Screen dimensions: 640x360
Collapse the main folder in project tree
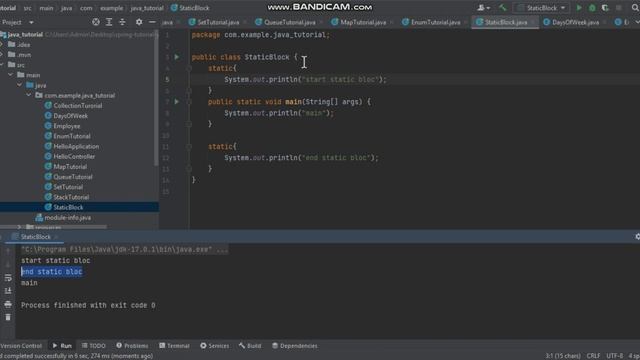click(x=11, y=75)
